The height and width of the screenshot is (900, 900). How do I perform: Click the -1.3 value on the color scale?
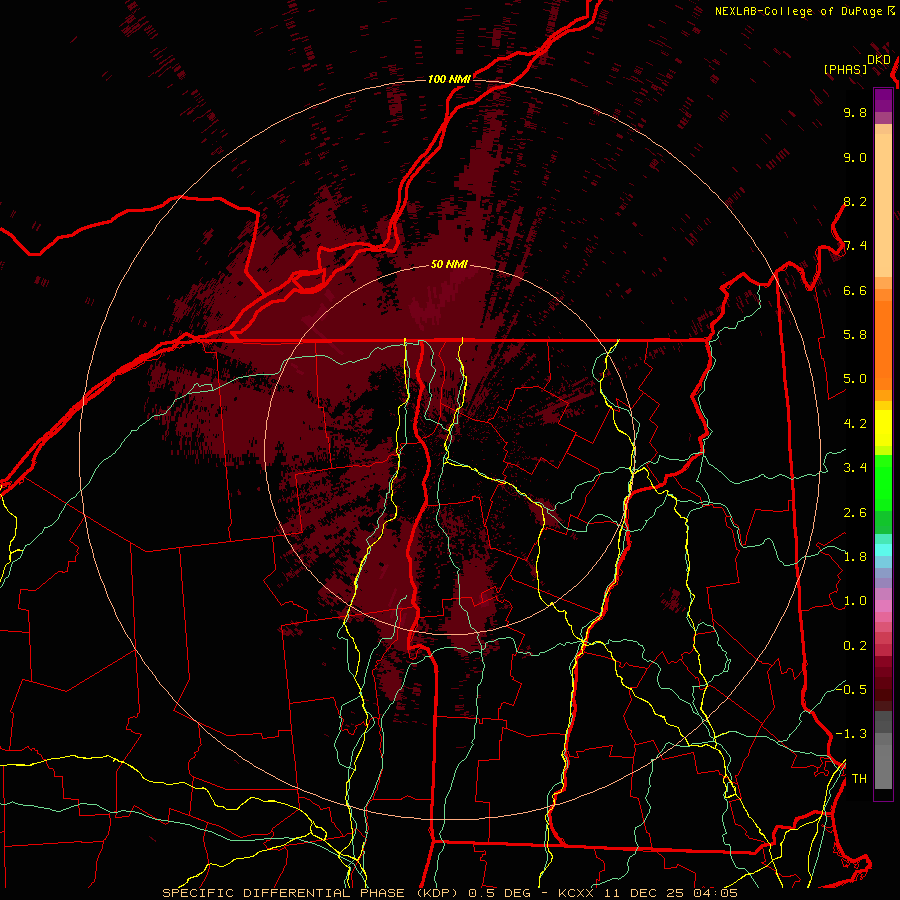pyautogui.click(x=851, y=734)
